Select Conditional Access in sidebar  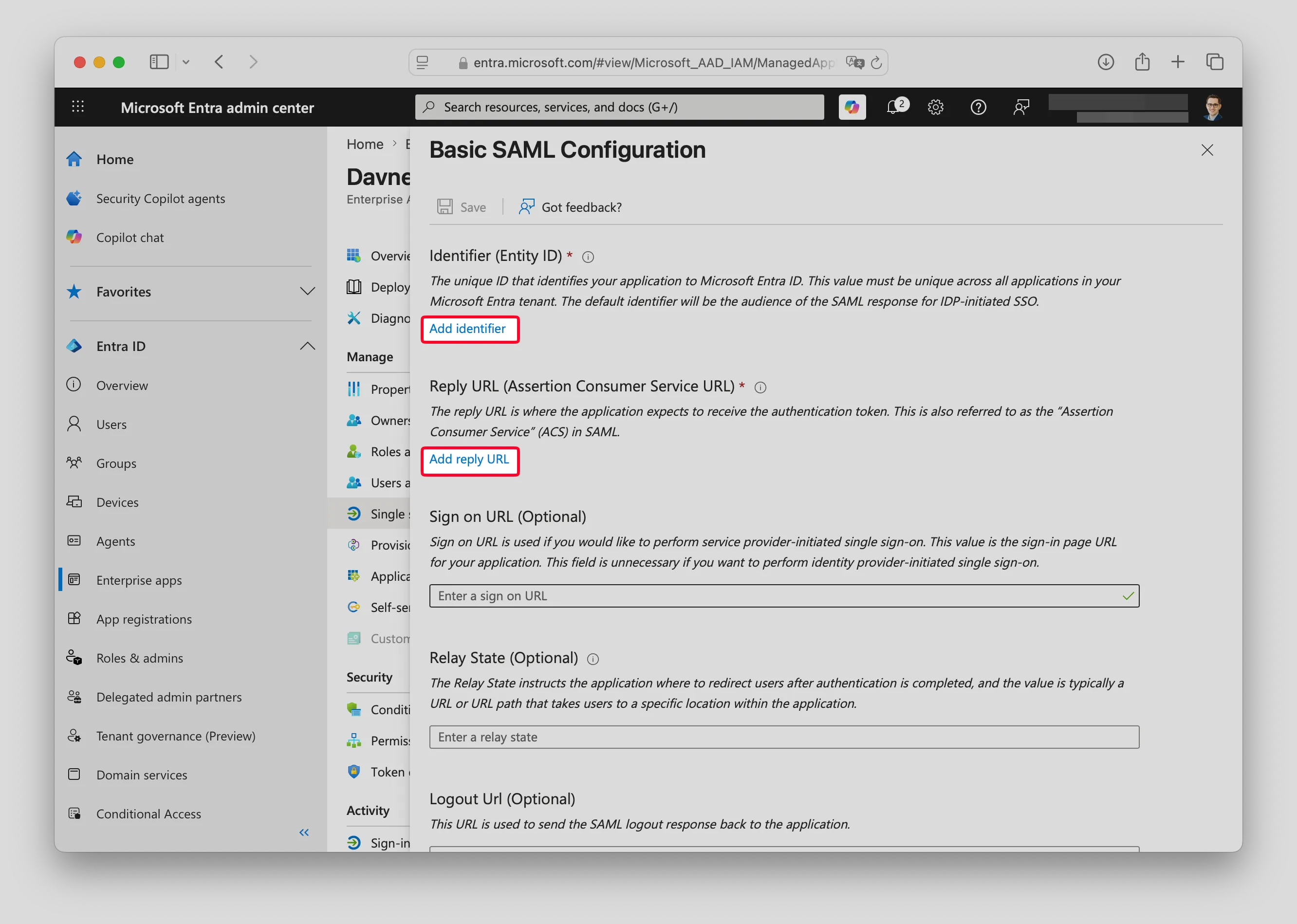click(148, 813)
